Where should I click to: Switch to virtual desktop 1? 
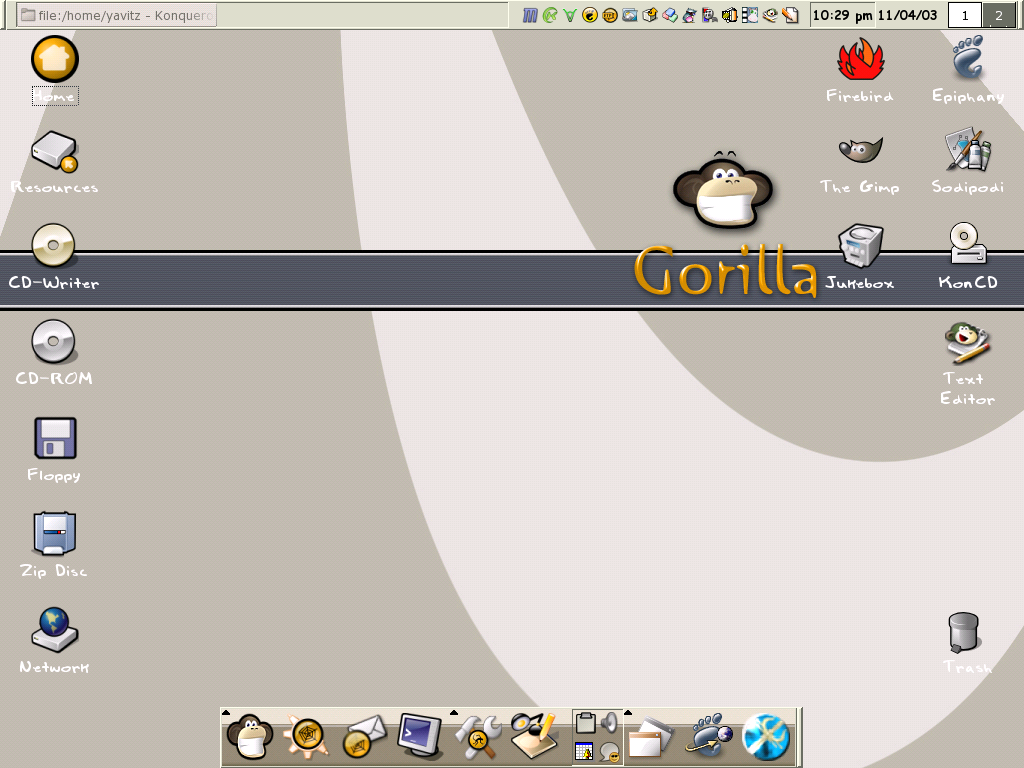[x=965, y=15]
